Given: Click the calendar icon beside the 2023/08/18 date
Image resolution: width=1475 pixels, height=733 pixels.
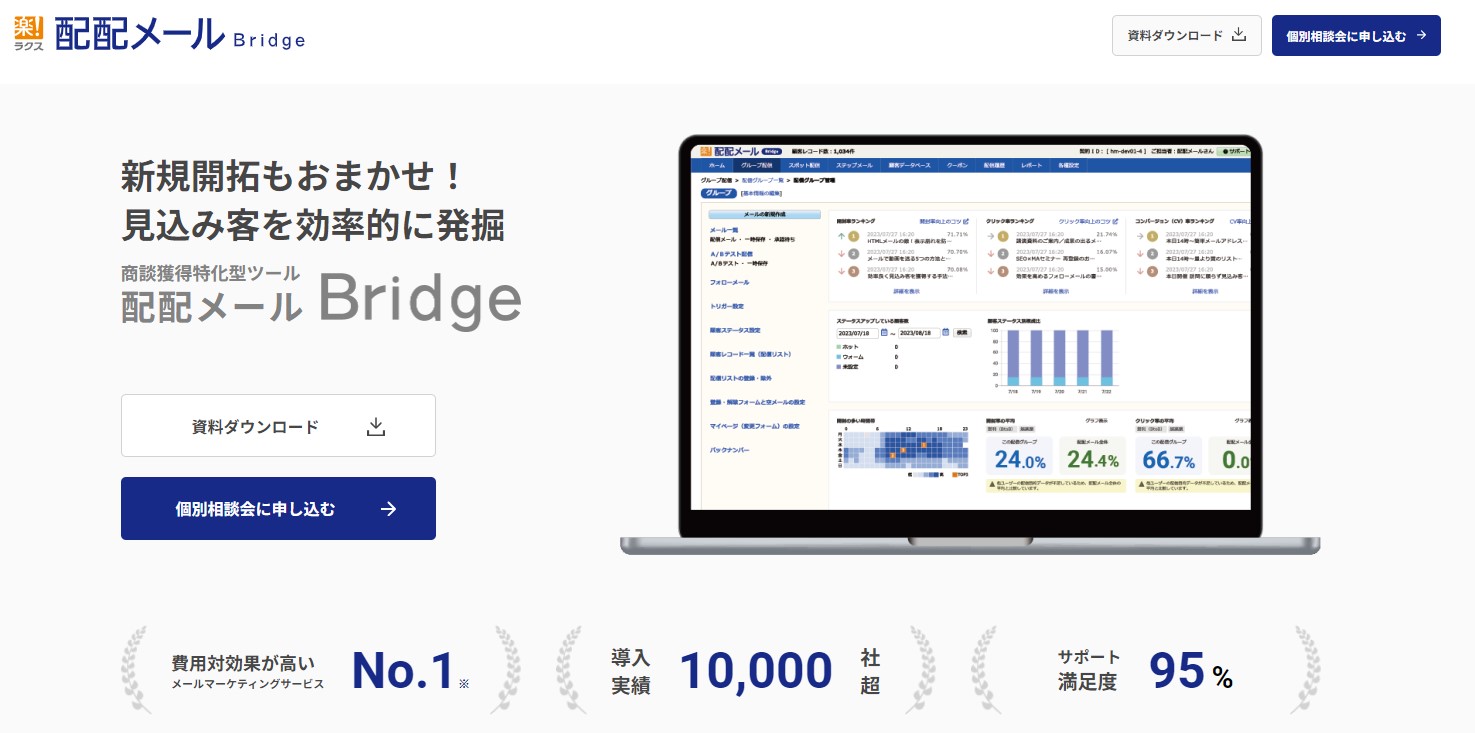Looking at the screenshot, I should pyautogui.click(x=946, y=333).
